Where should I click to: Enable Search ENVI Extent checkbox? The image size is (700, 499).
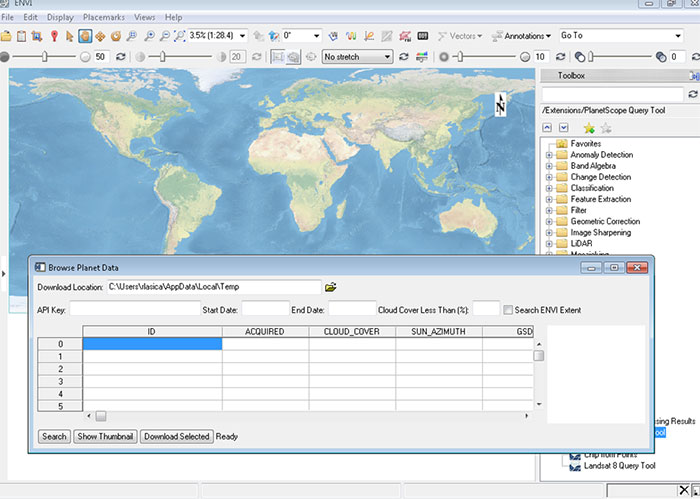click(508, 310)
